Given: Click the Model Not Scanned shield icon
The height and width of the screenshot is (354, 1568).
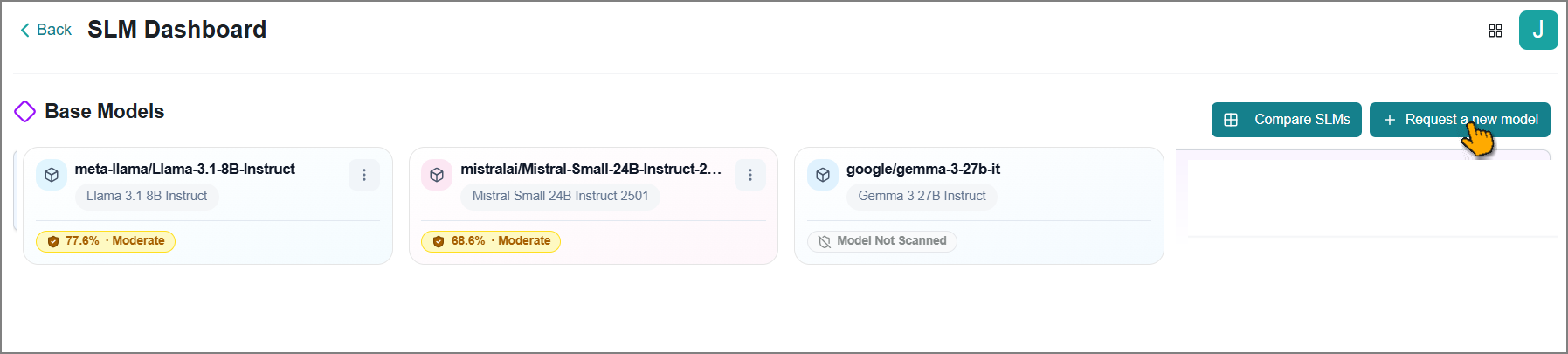Looking at the screenshot, I should point(825,241).
